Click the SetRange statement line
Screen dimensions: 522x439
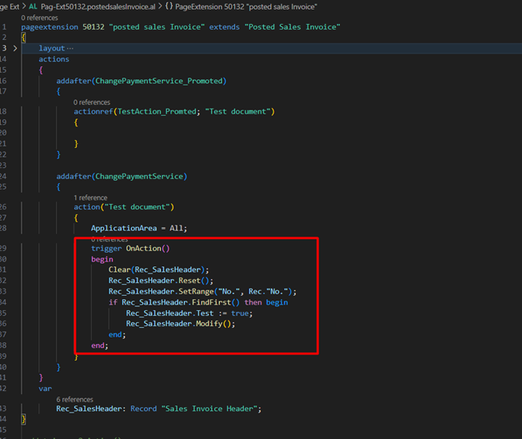(x=202, y=292)
